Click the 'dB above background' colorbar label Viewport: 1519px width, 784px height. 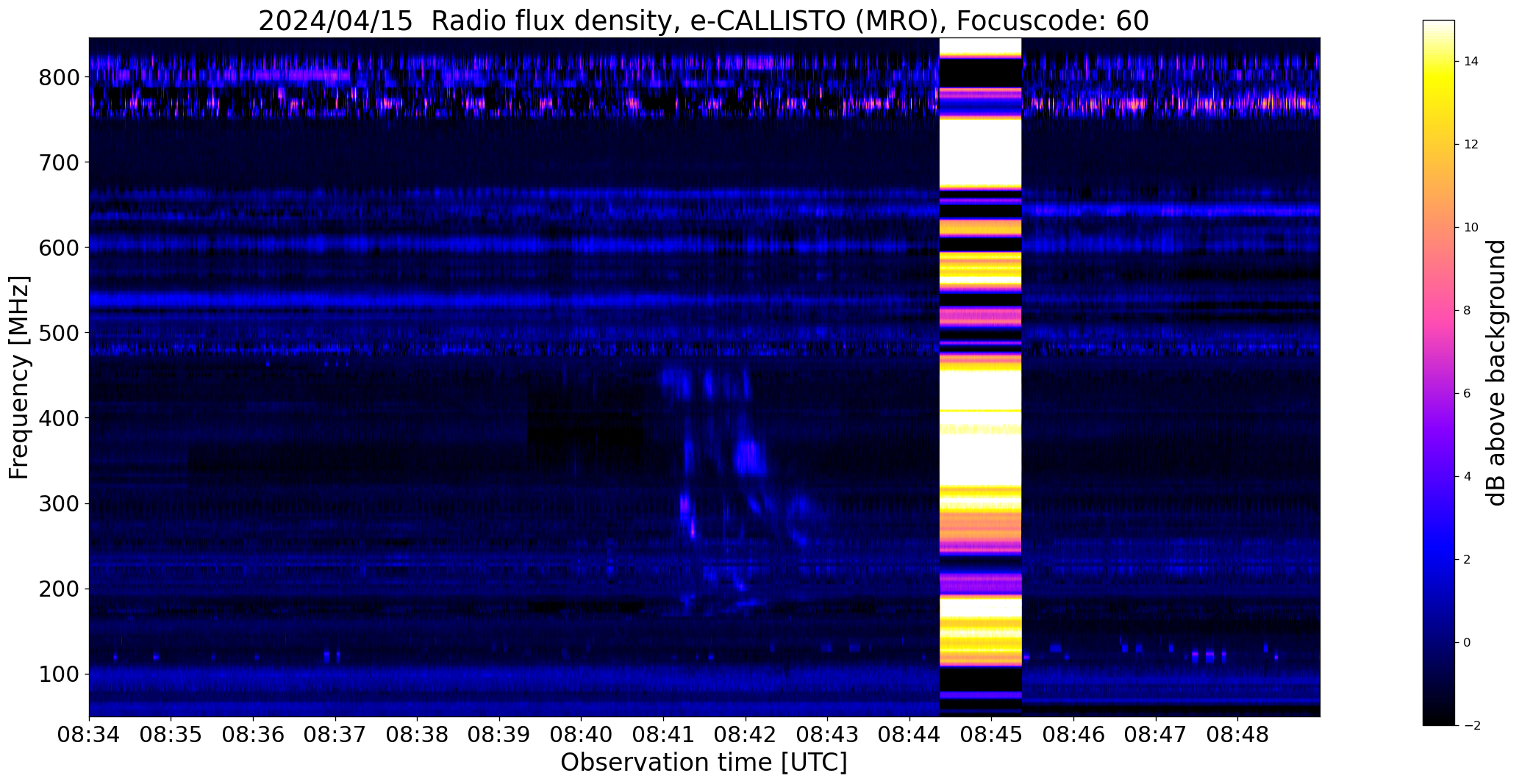[x=1496, y=373]
